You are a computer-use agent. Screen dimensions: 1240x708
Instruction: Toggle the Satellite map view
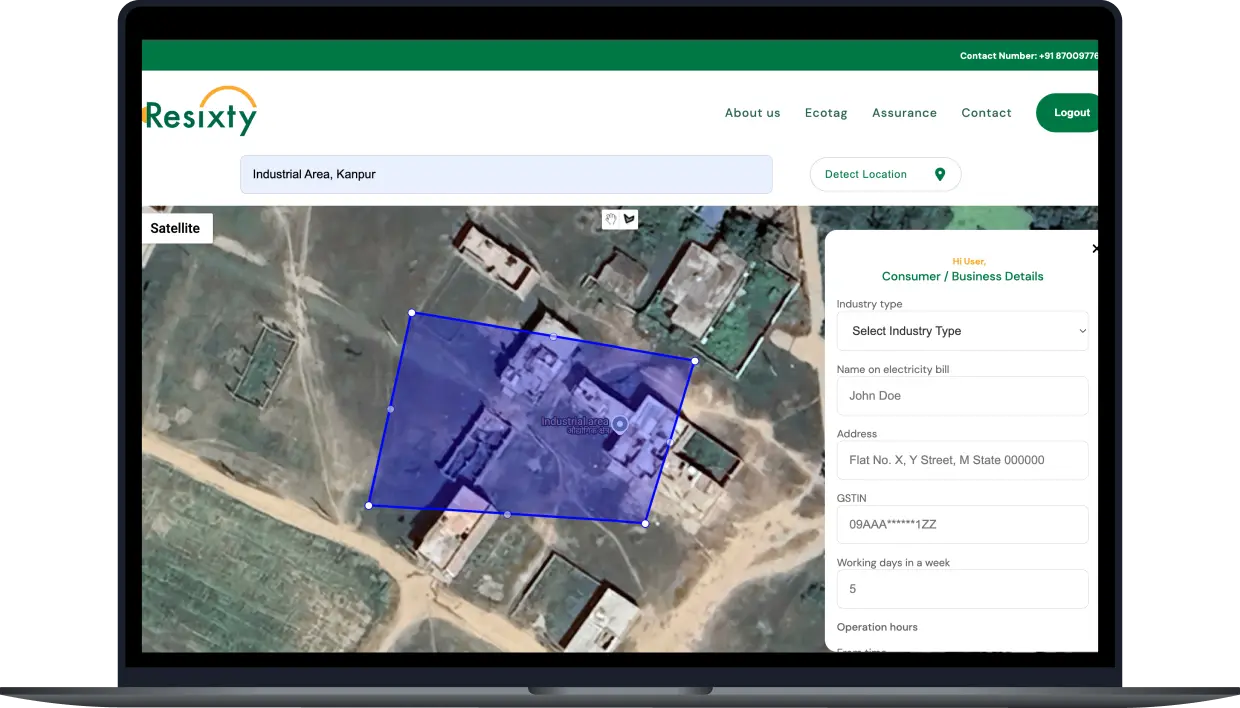tap(176, 228)
